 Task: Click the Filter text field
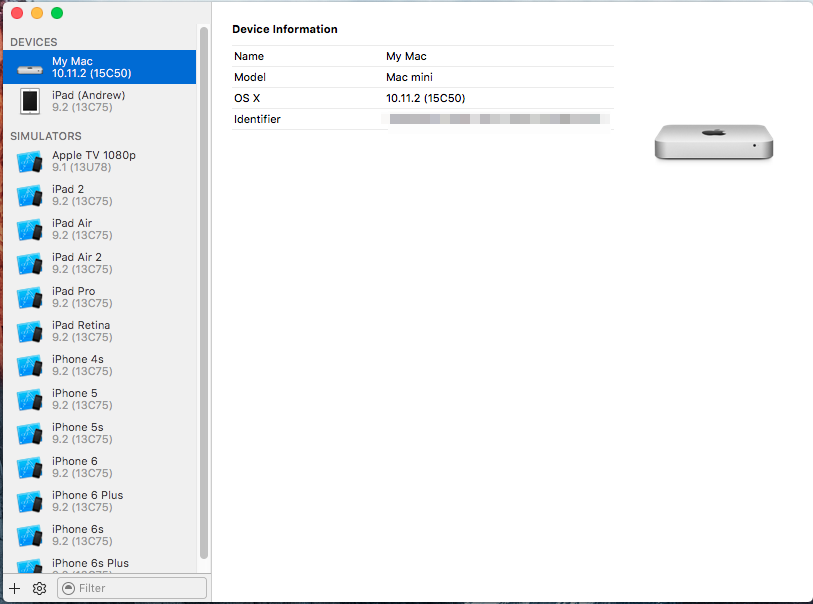coord(132,588)
